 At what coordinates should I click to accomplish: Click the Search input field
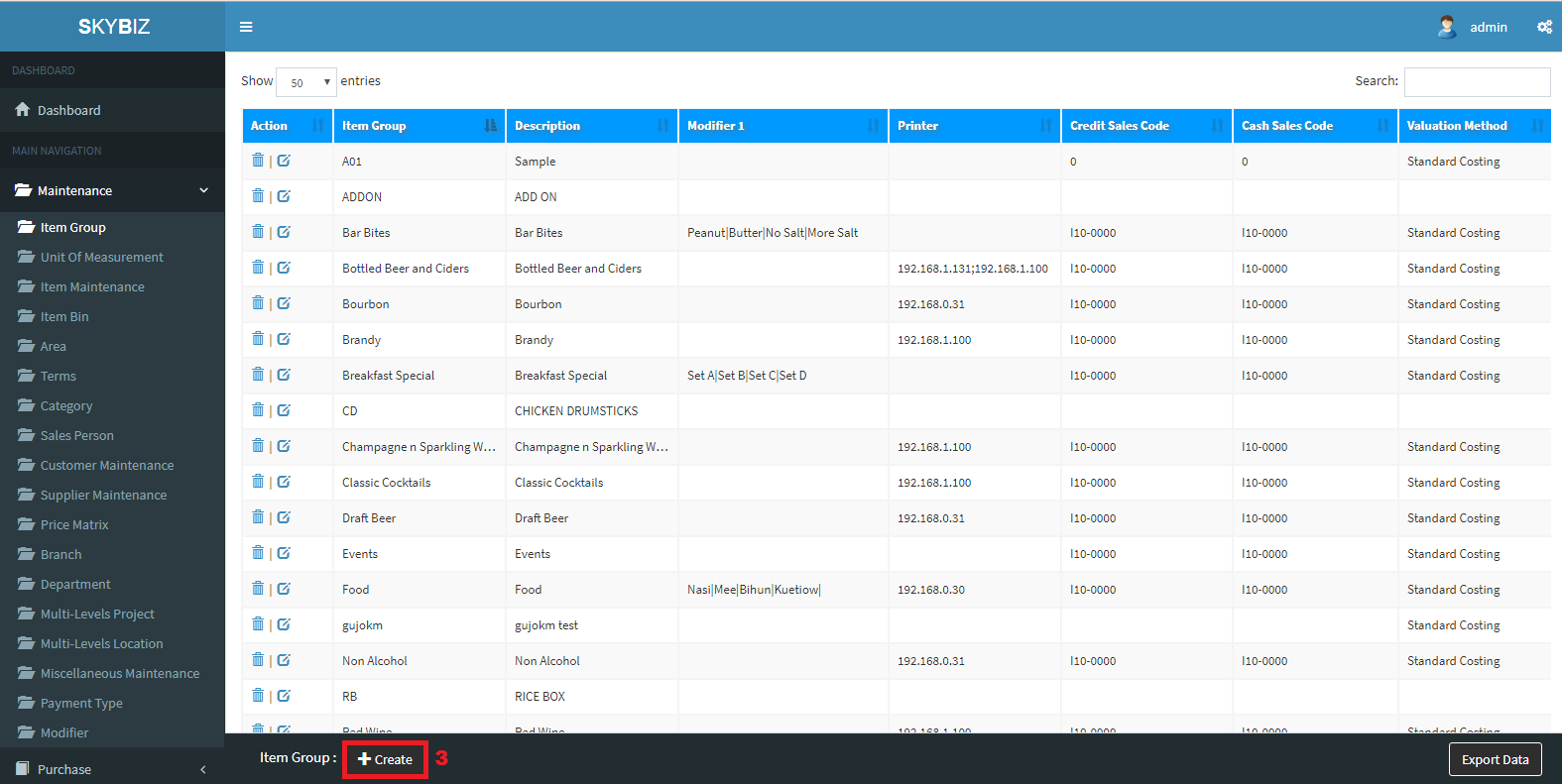pos(1477,82)
